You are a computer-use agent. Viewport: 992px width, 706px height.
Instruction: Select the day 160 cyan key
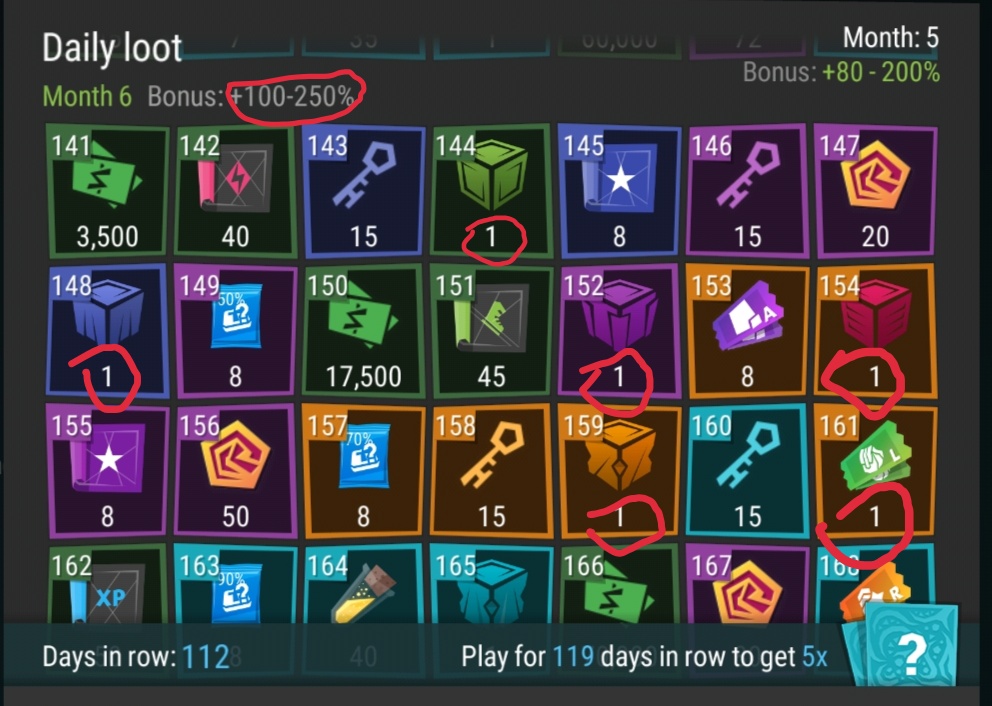point(747,471)
